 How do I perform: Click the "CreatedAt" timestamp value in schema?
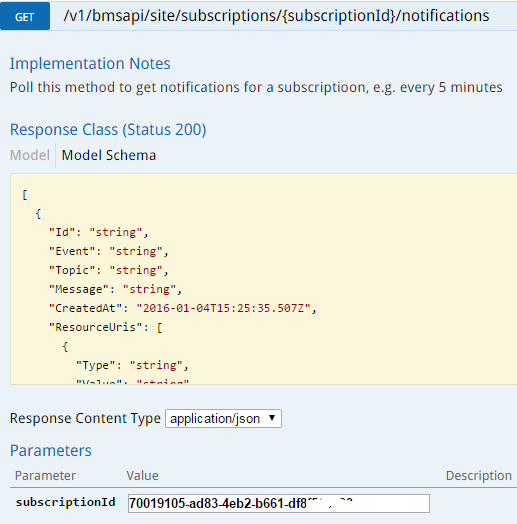click(x=224, y=308)
